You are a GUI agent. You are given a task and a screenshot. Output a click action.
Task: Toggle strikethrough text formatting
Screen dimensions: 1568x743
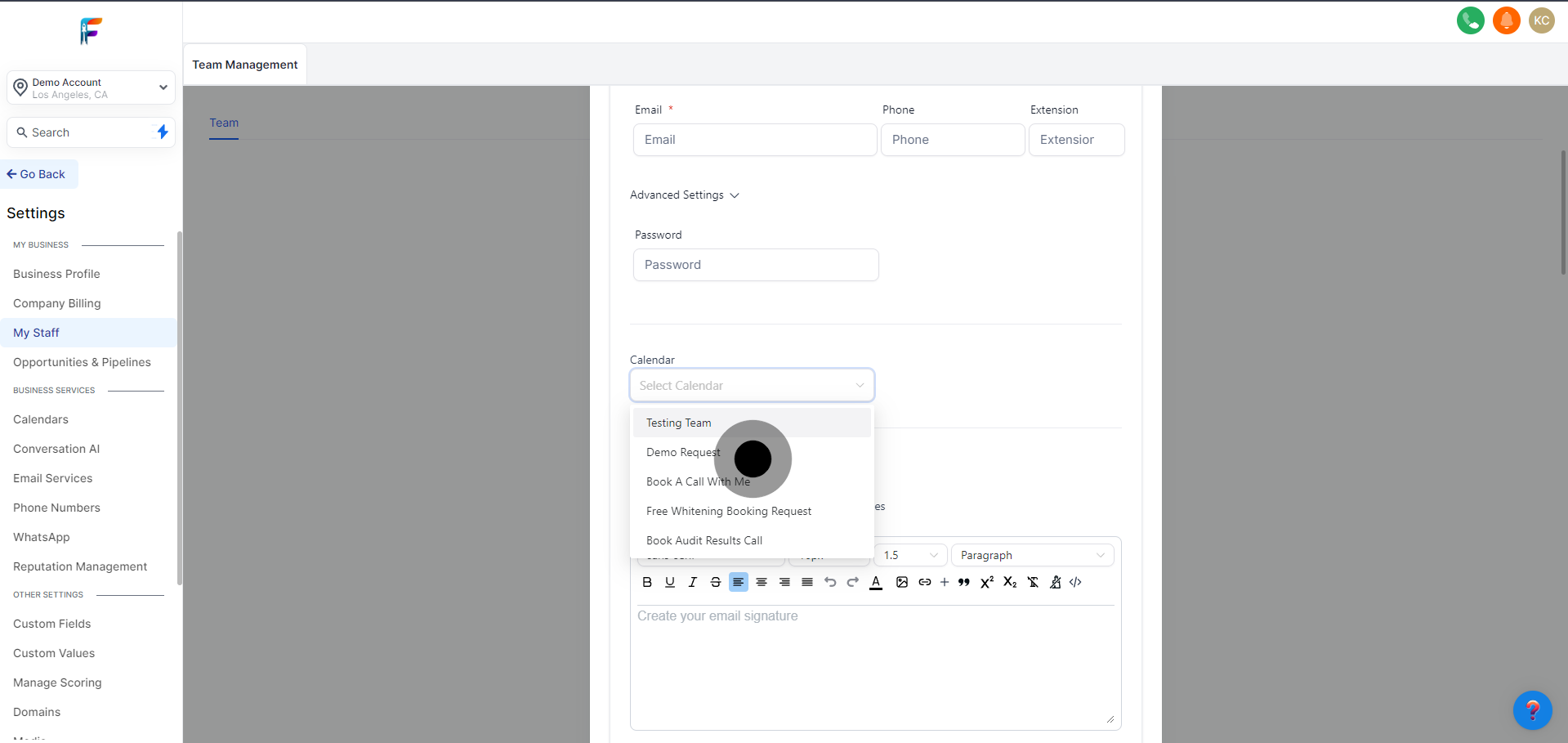(x=716, y=582)
